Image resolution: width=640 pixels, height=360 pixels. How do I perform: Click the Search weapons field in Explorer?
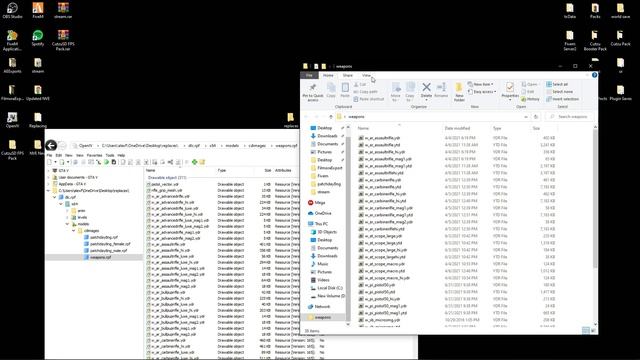pos(570,117)
